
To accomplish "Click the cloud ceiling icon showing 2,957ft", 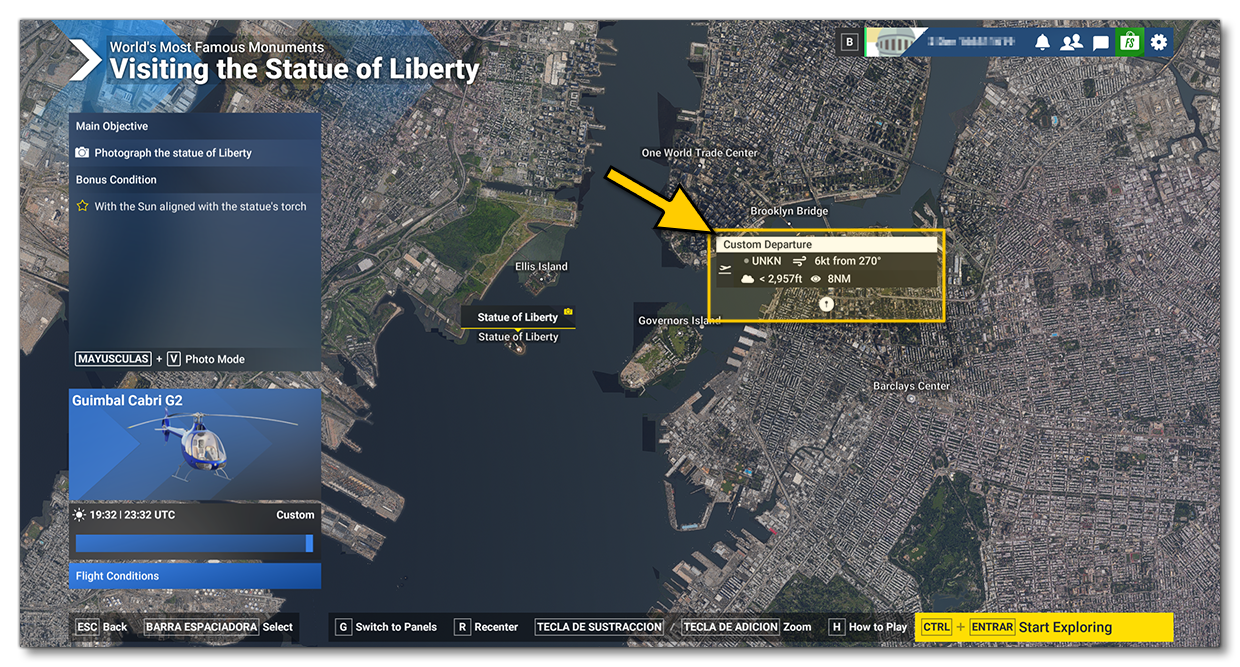I will [x=750, y=278].
